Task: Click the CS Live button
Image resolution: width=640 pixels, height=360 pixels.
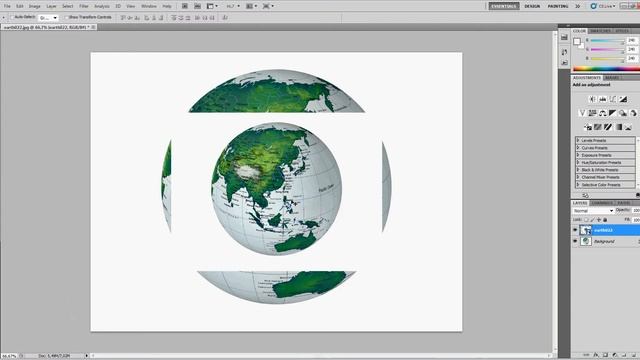Action: coord(602,6)
